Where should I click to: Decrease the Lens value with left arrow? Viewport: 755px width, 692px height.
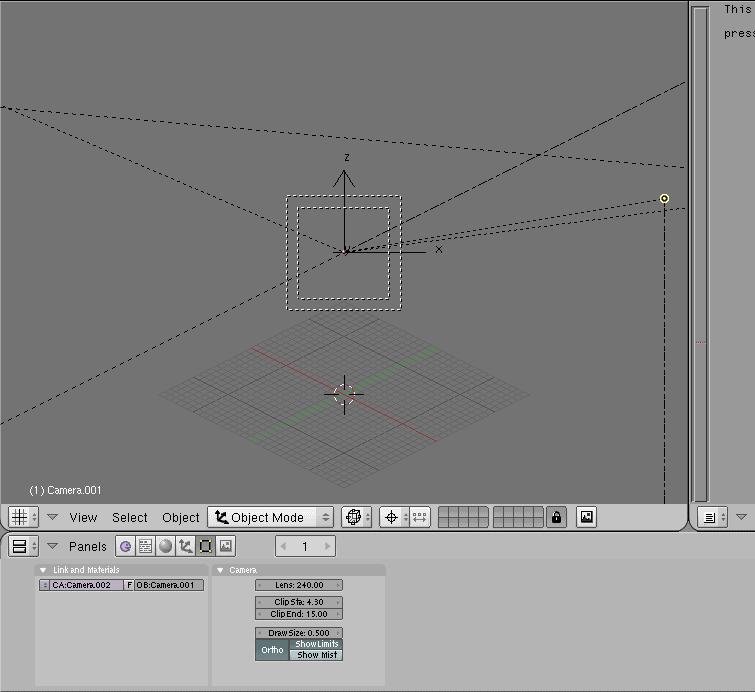click(x=260, y=585)
